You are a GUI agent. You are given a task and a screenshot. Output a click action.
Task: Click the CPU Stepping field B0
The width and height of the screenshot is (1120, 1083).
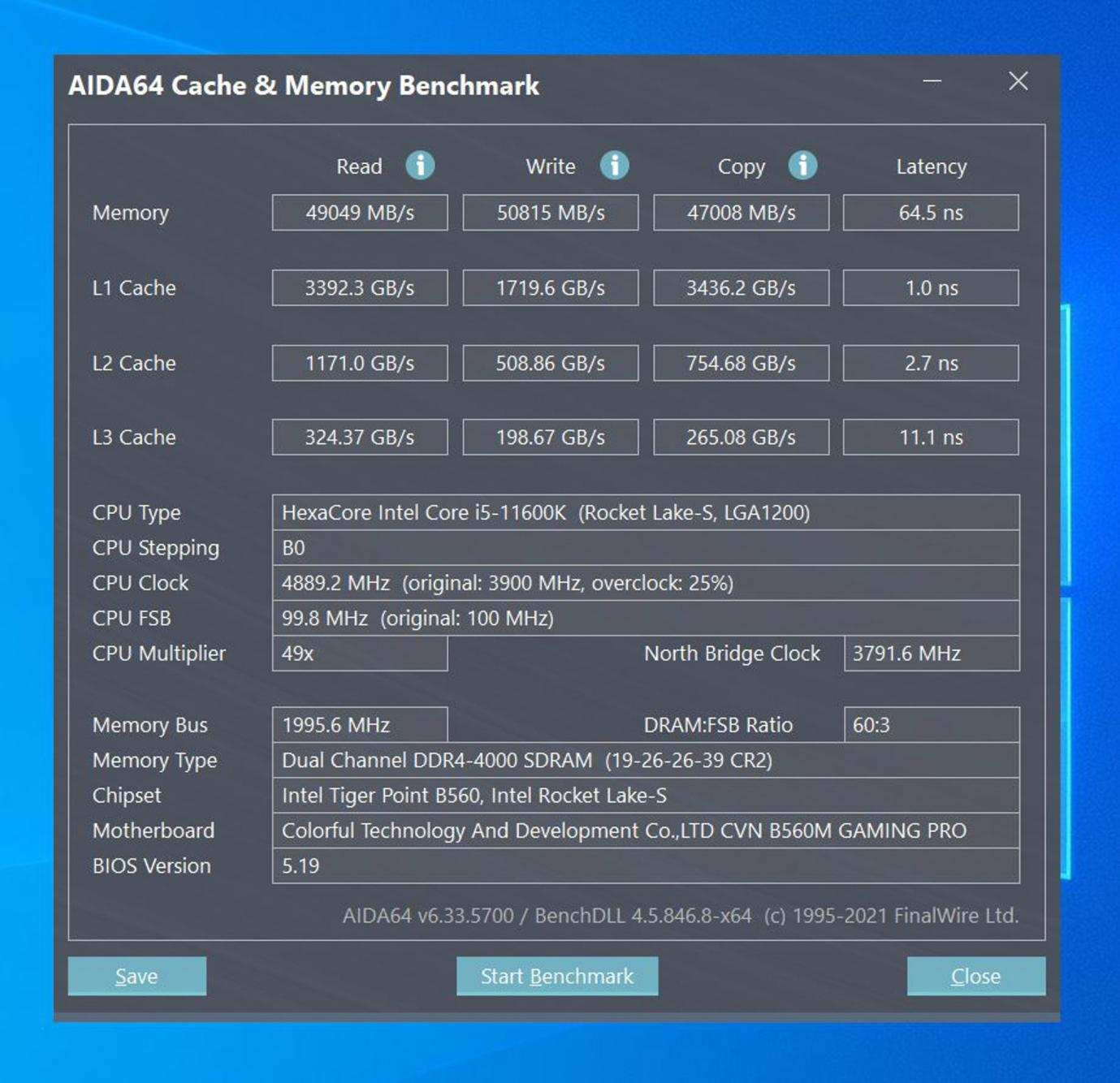coord(646,548)
